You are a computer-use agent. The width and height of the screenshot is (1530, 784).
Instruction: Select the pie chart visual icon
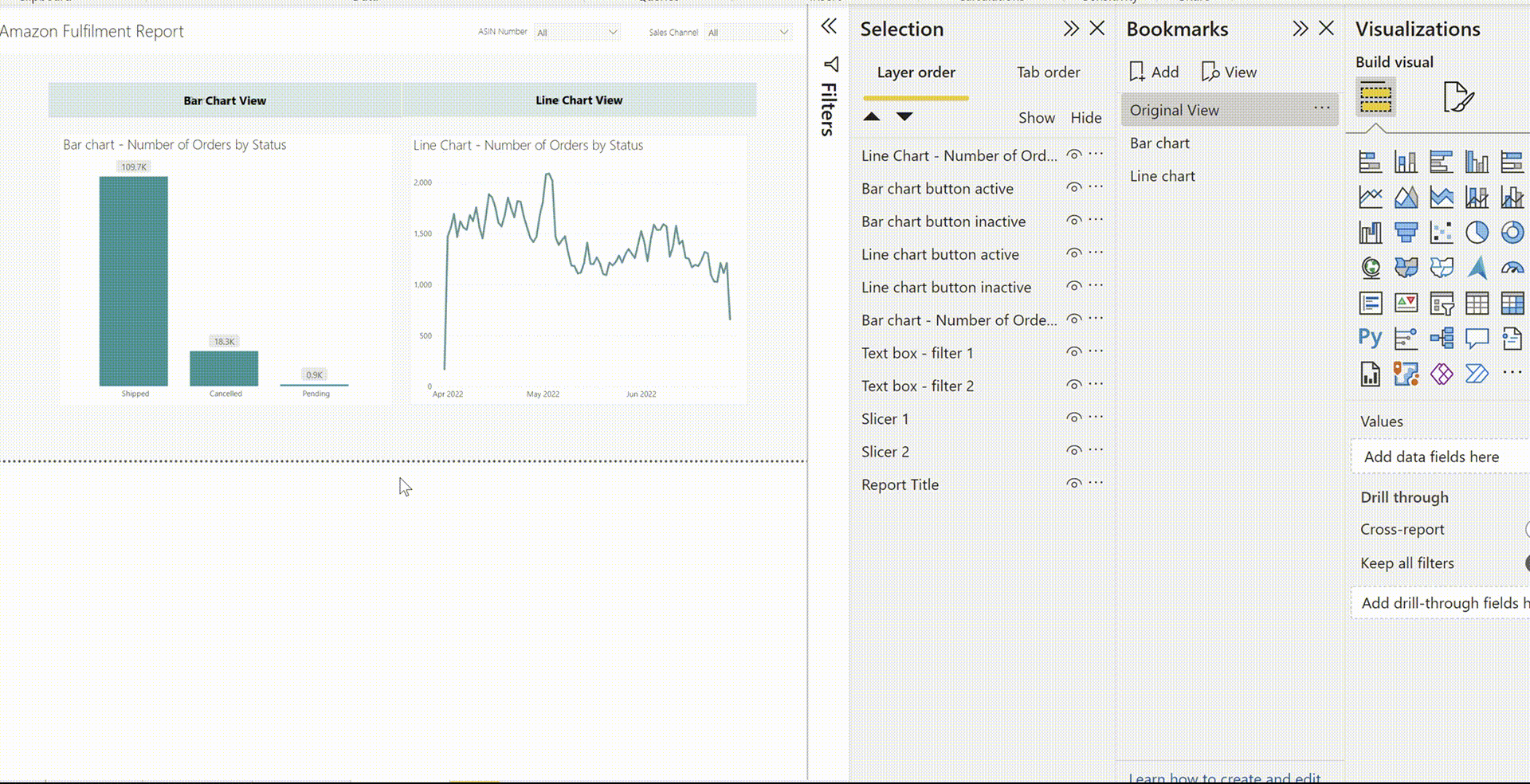pyautogui.click(x=1477, y=232)
